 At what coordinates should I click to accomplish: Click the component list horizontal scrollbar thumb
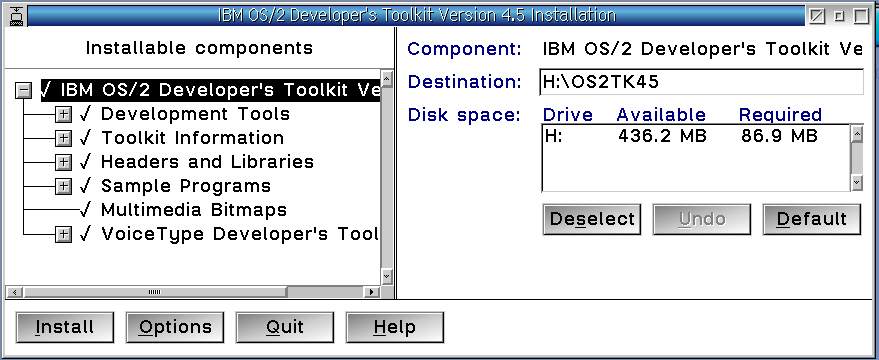point(155,292)
